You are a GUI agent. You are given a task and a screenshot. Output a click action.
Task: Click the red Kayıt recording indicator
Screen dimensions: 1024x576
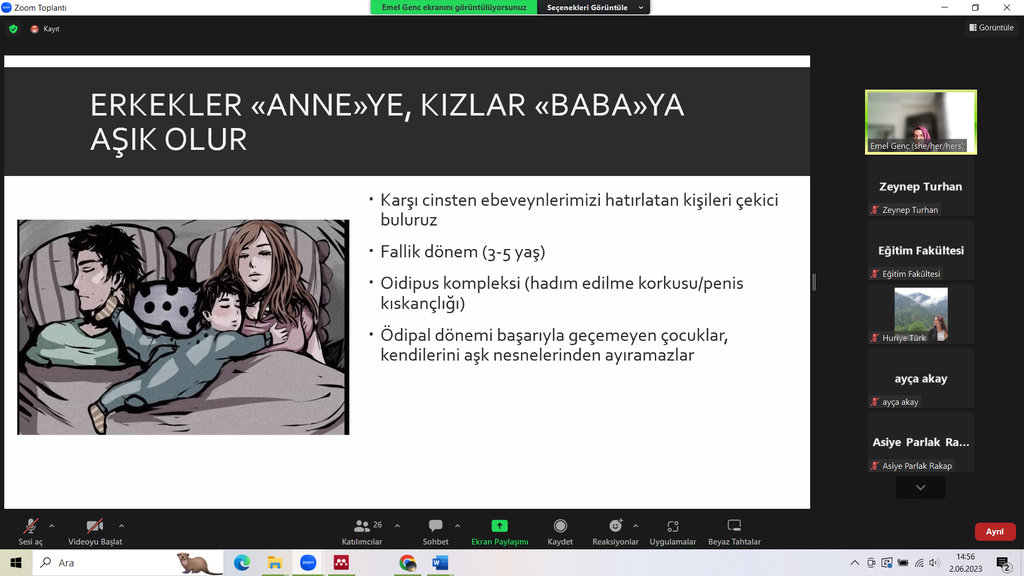[44, 29]
